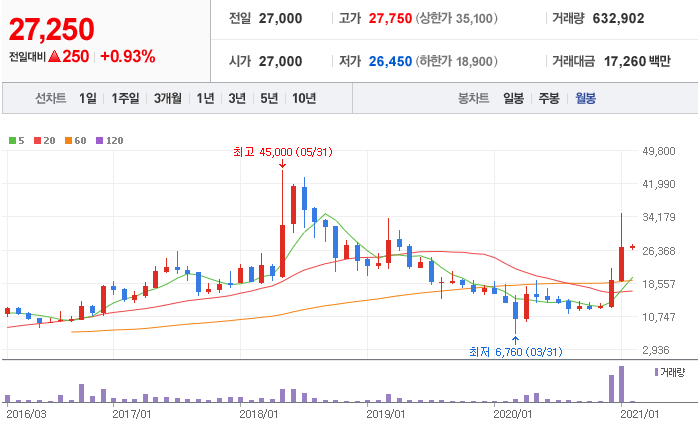Click the 거래량 value 632,902

pos(618,18)
